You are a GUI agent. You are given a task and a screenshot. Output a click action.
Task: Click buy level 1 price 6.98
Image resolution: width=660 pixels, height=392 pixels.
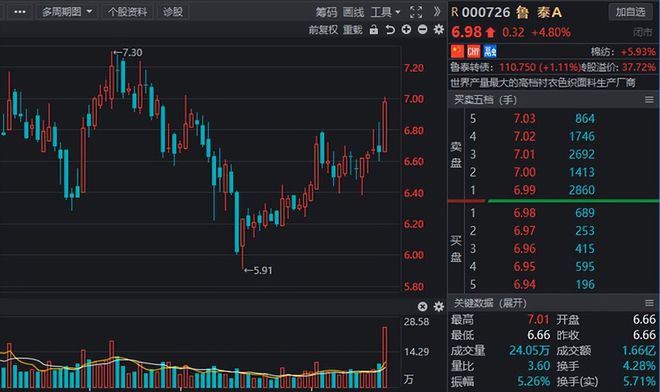point(524,213)
